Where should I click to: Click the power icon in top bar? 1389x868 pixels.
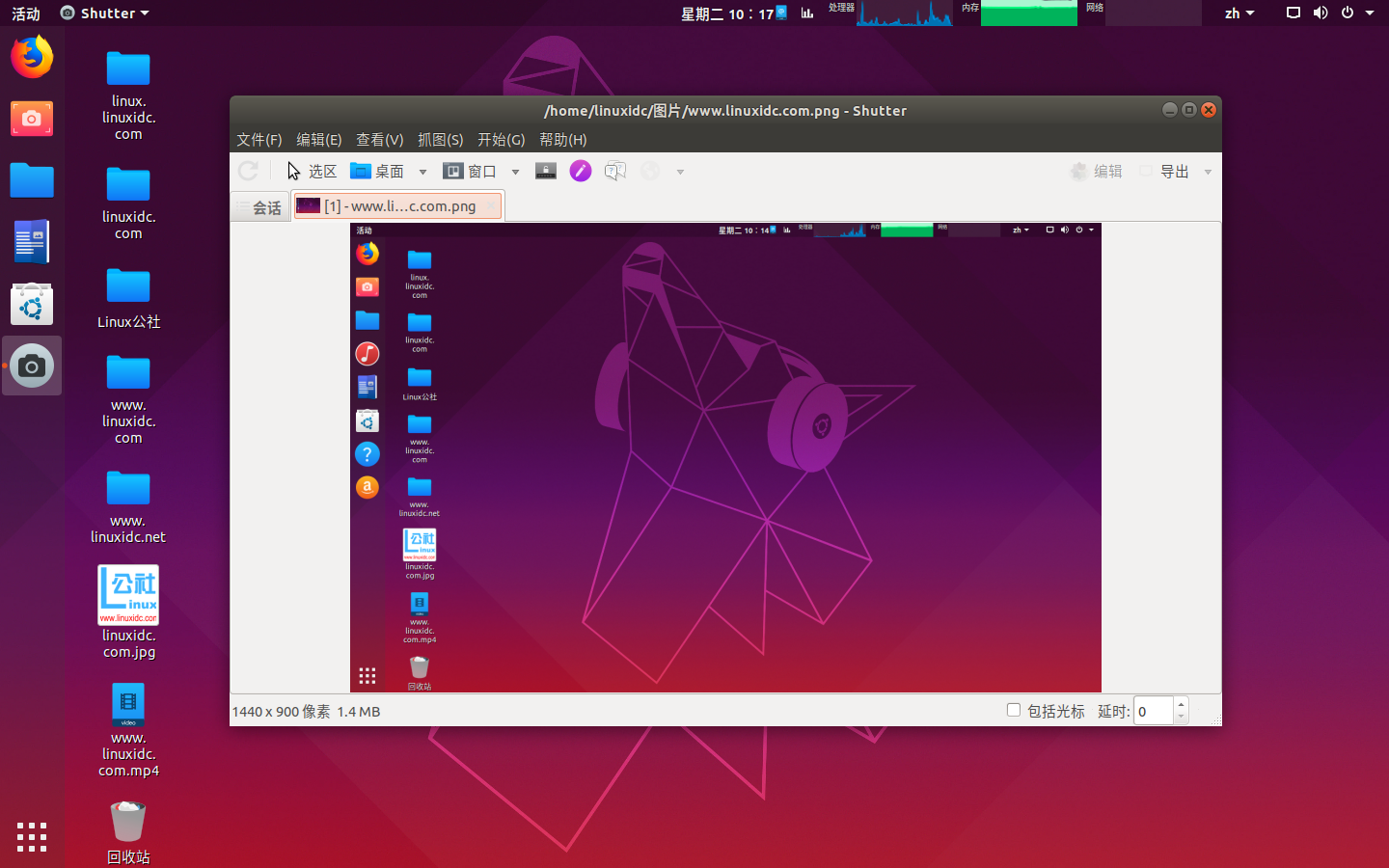(x=1348, y=14)
